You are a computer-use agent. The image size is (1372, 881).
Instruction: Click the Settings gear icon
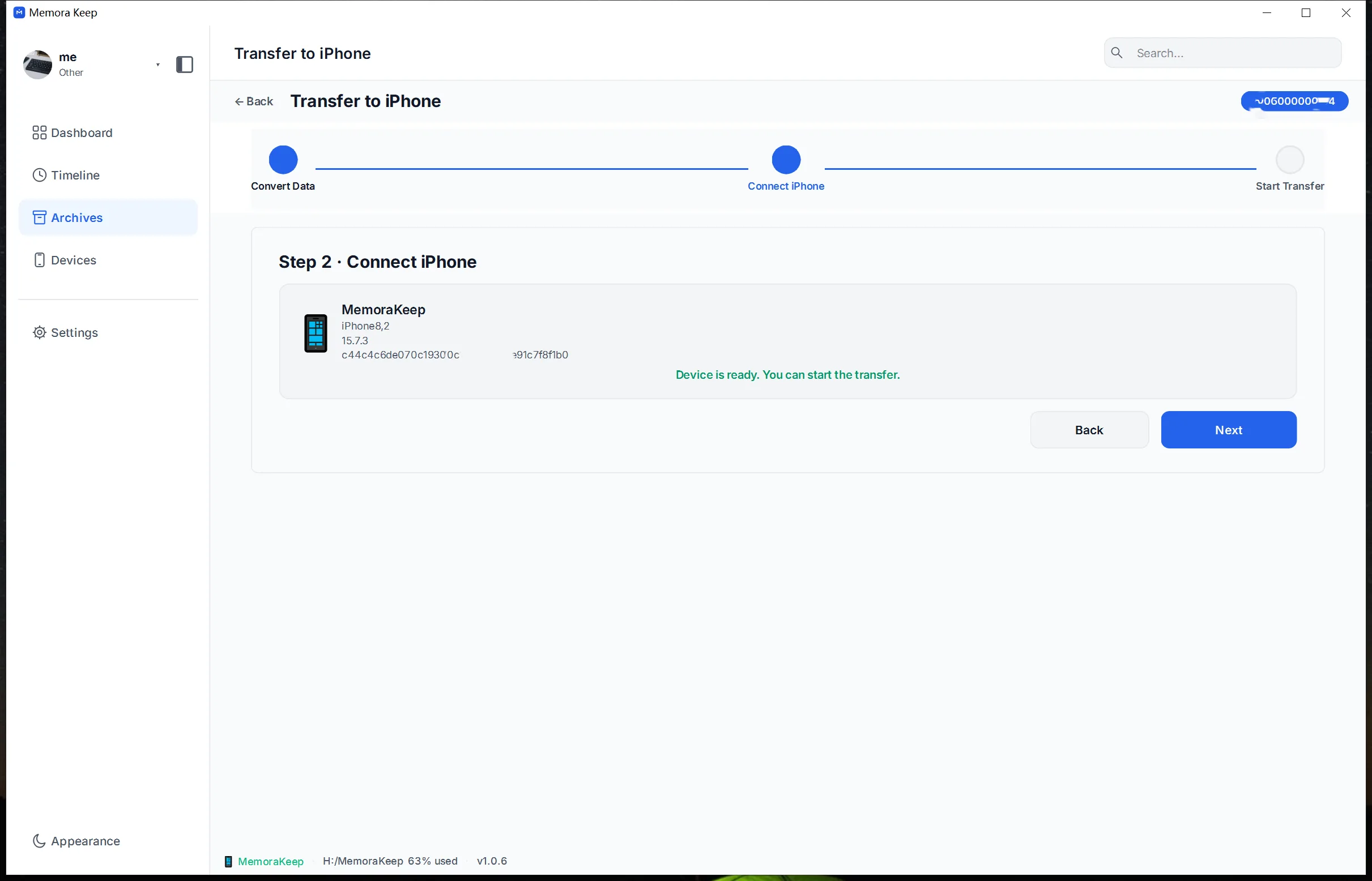pyautogui.click(x=40, y=332)
